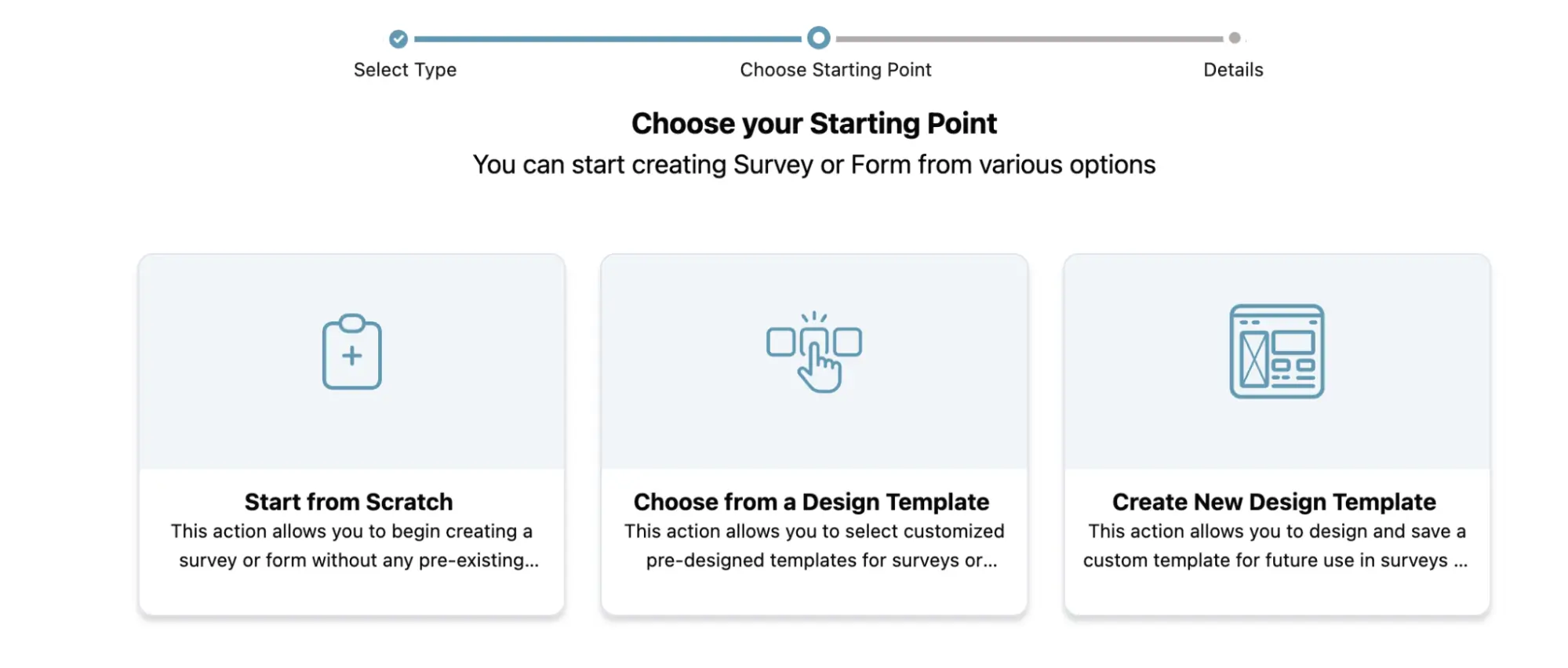The image size is (1568, 668).
Task: Click the completed checkmark step icon
Action: click(398, 38)
